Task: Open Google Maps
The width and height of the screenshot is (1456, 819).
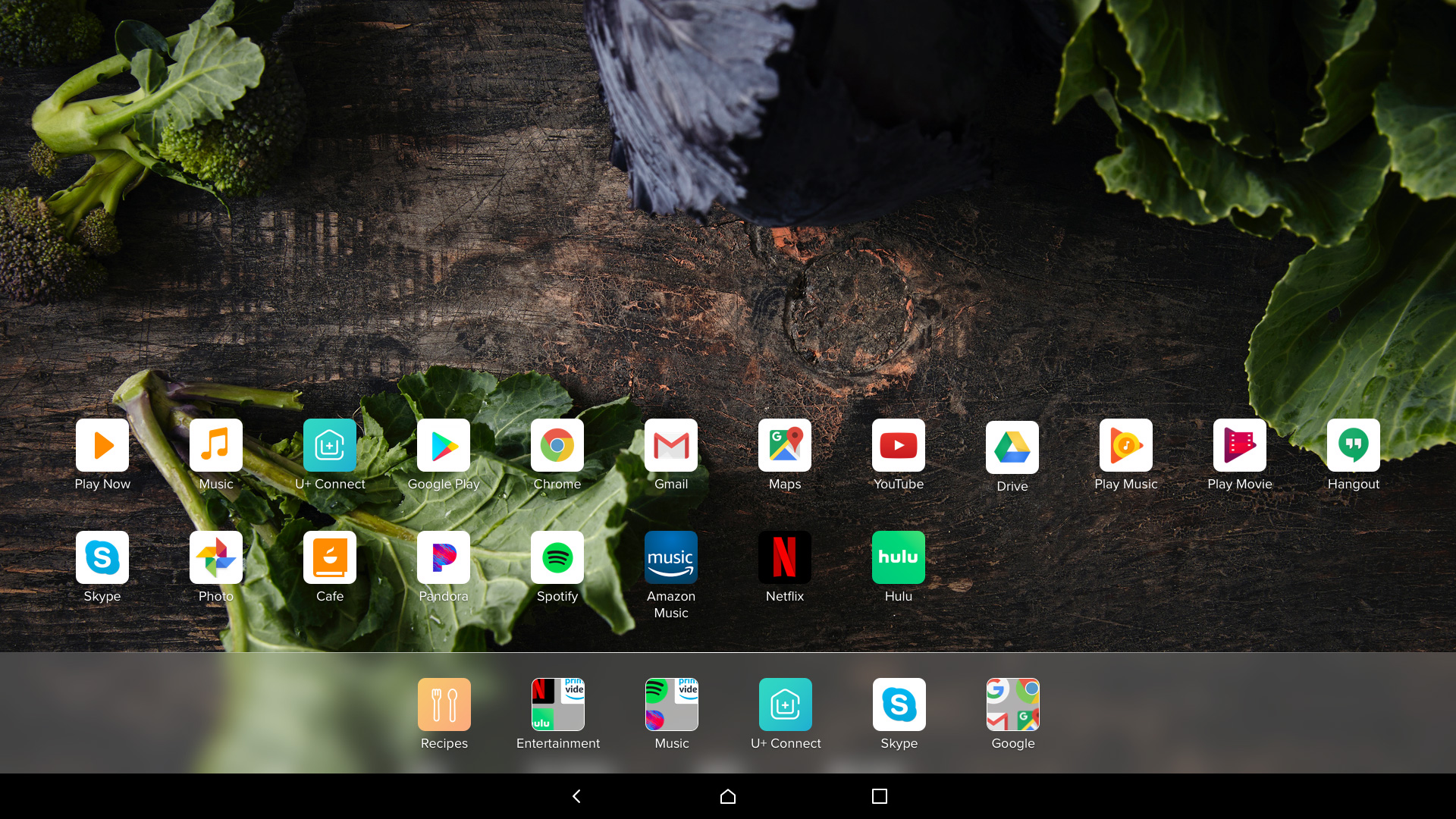Action: point(785,445)
